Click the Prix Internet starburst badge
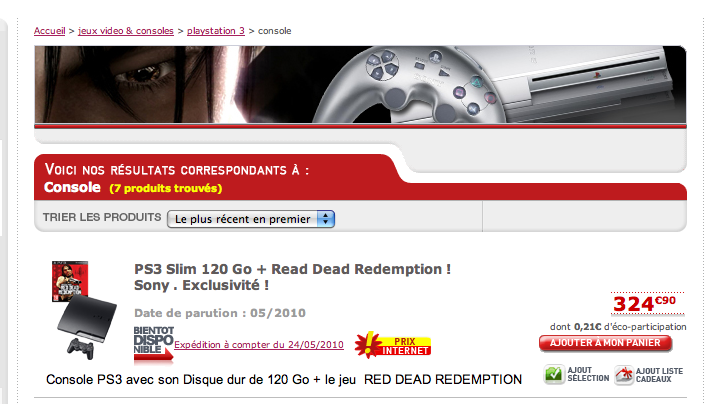 pyautogui.click(x=393, y=345)
